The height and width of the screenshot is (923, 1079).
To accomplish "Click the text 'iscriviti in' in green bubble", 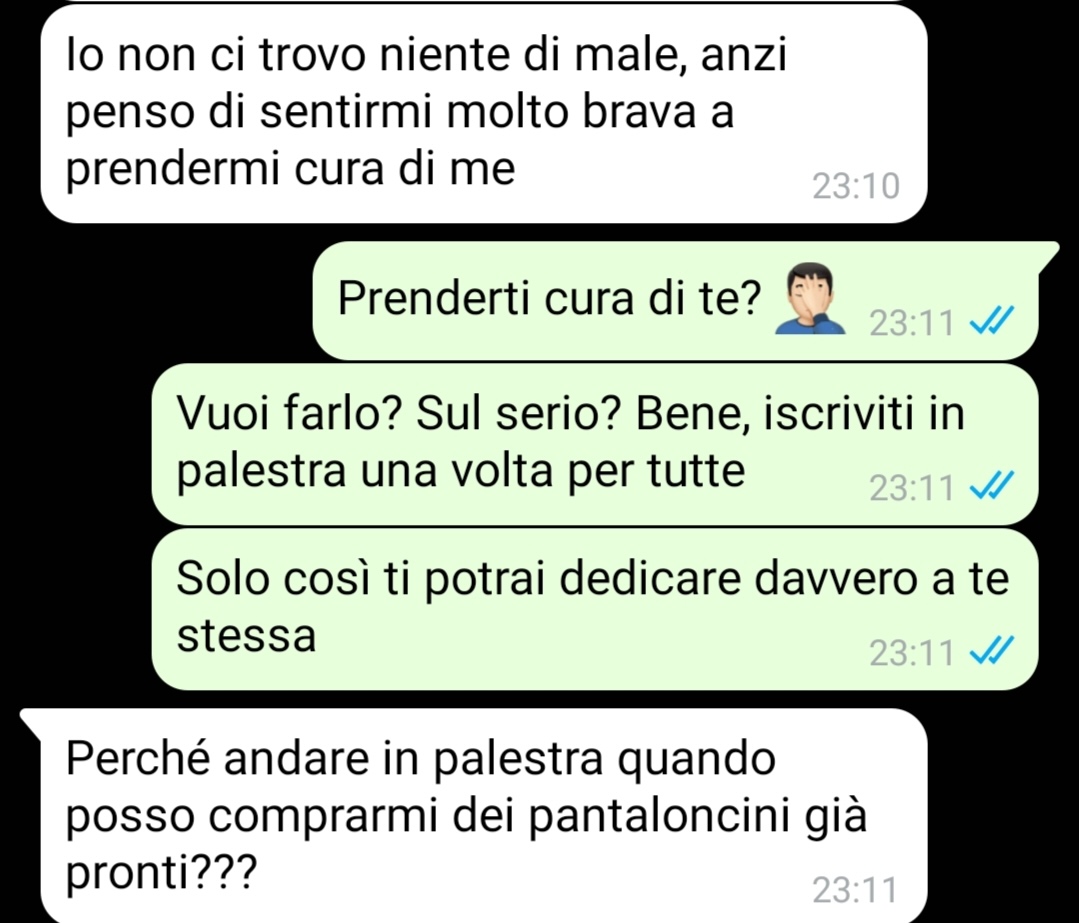I will pos(863,413).
